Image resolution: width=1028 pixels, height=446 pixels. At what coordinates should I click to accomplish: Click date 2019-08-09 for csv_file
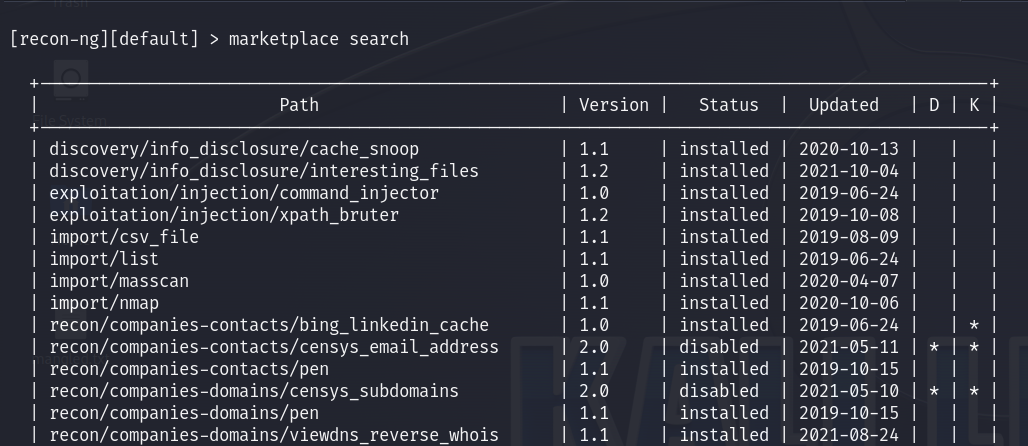tap(848, 237)
